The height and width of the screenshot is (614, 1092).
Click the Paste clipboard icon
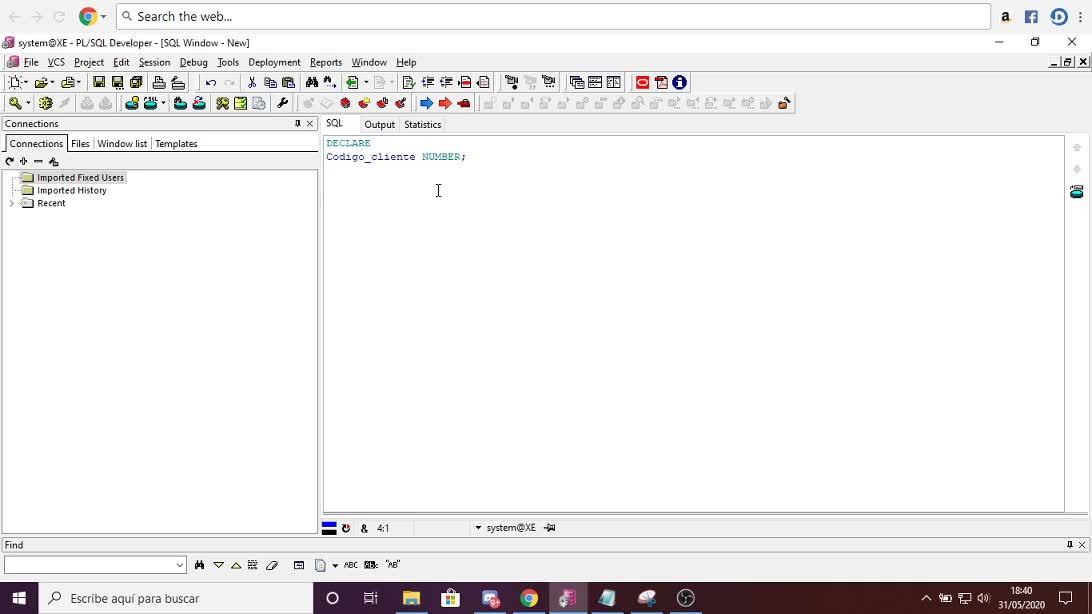point(288,83)
